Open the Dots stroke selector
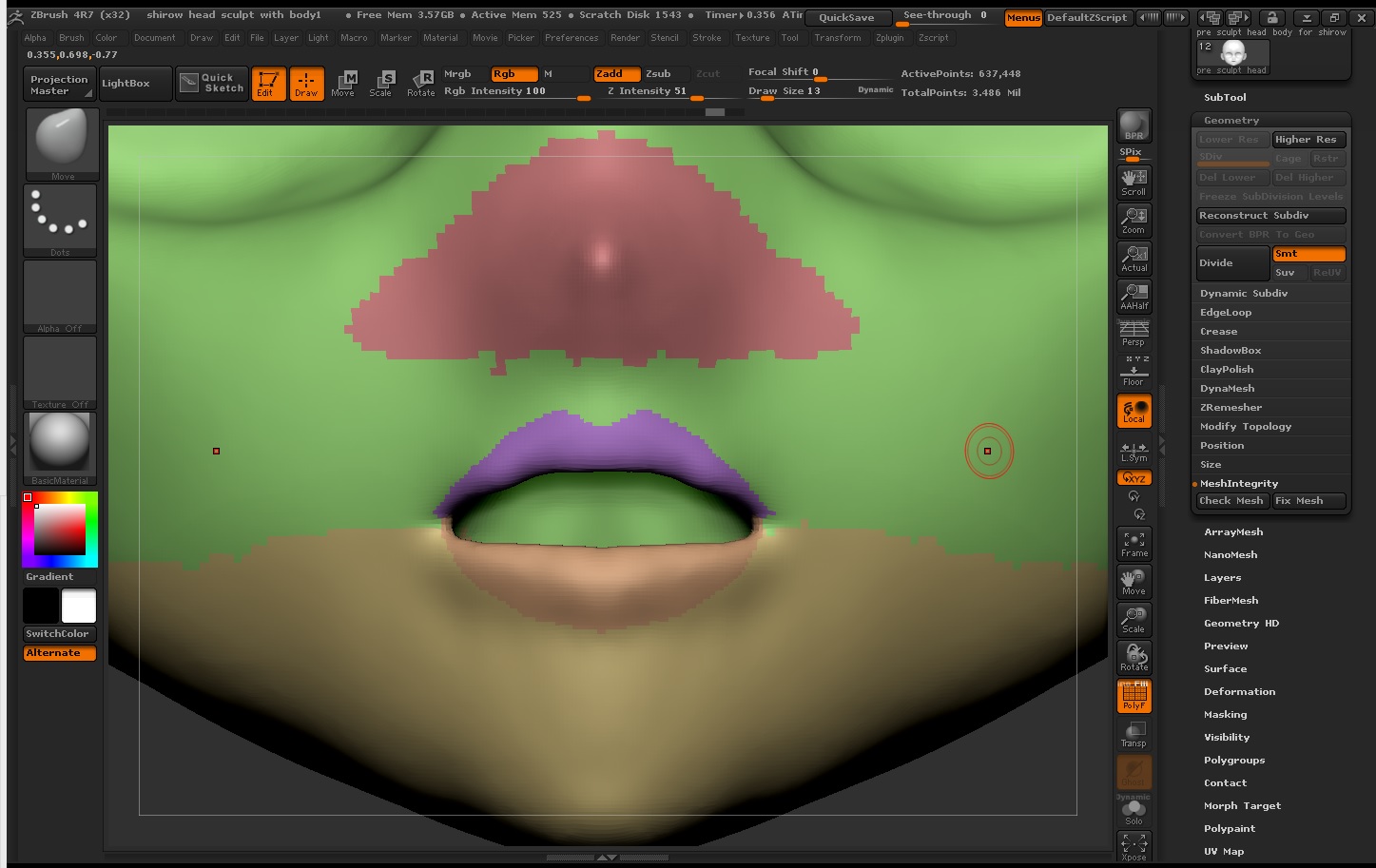This screenshot has width=1376, height=868. click(61, 221)
